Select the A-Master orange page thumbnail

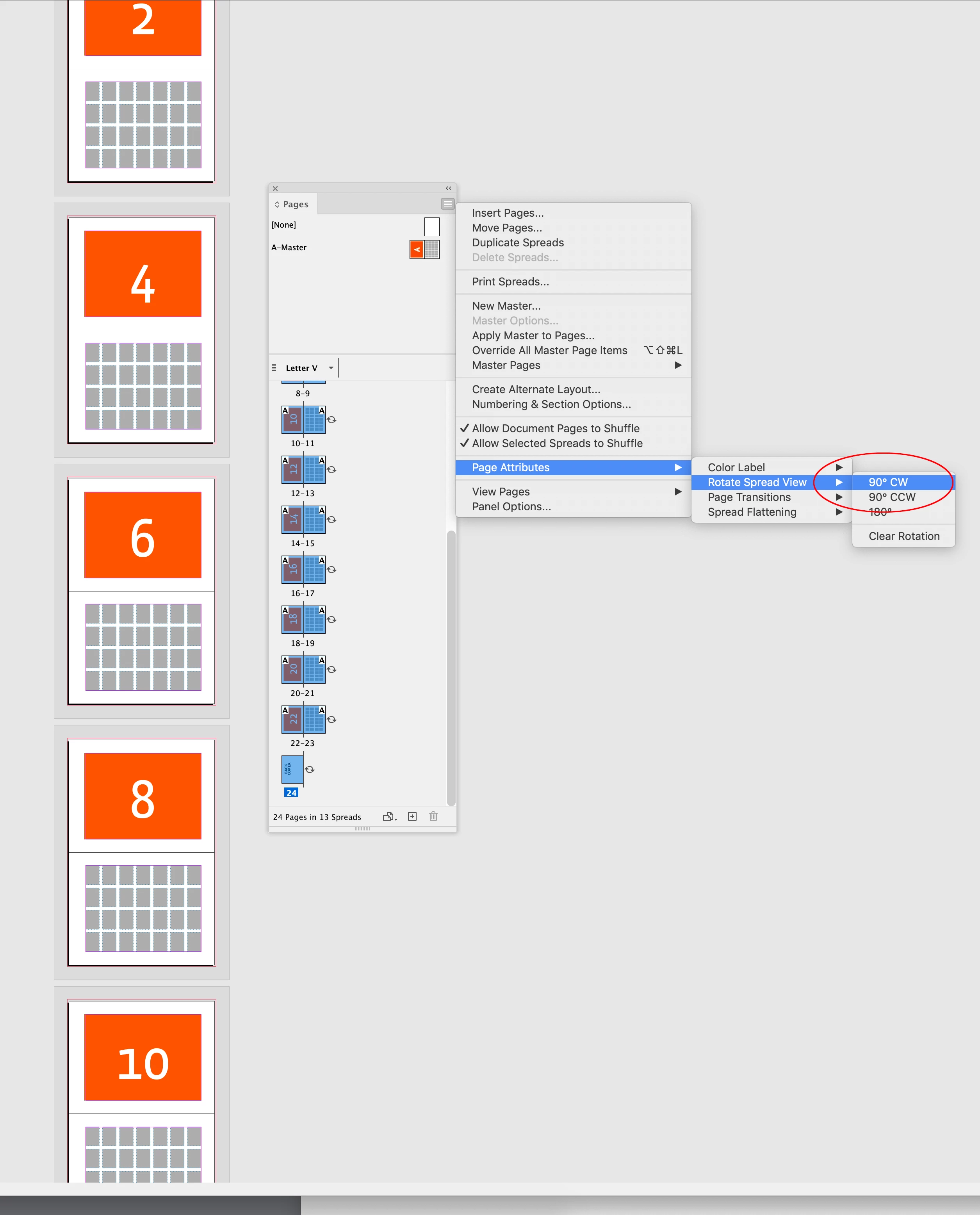[417, 249]
